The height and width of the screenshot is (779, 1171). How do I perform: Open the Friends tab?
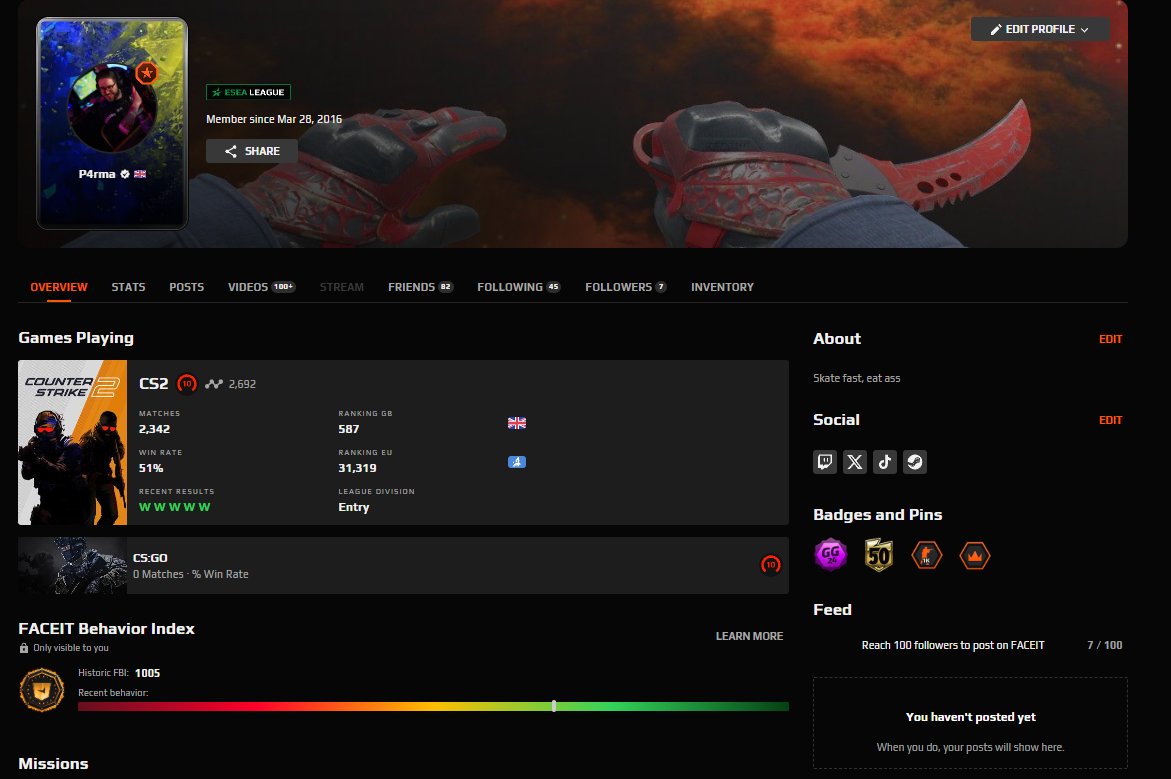[x=420, y=287]
